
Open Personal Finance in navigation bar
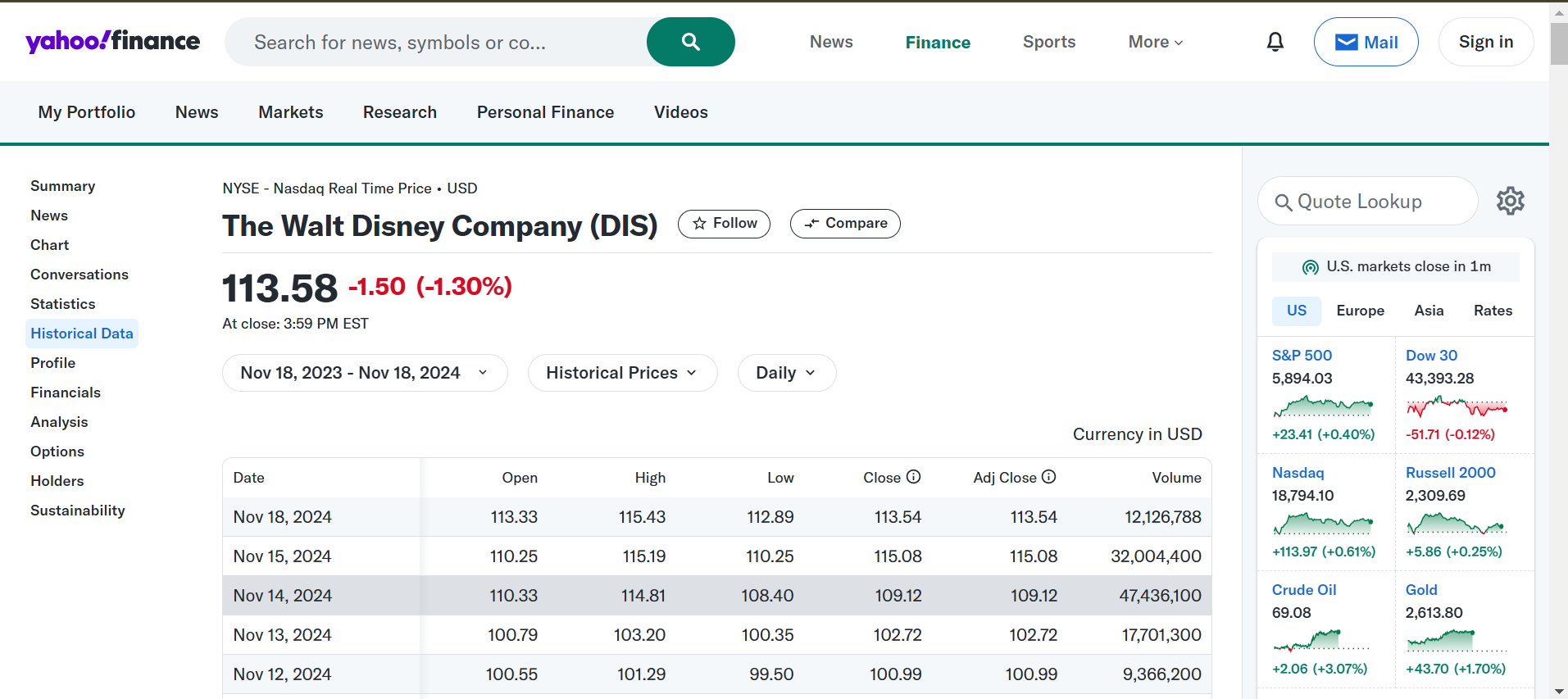pyautogui.click(x=545, y=112)
